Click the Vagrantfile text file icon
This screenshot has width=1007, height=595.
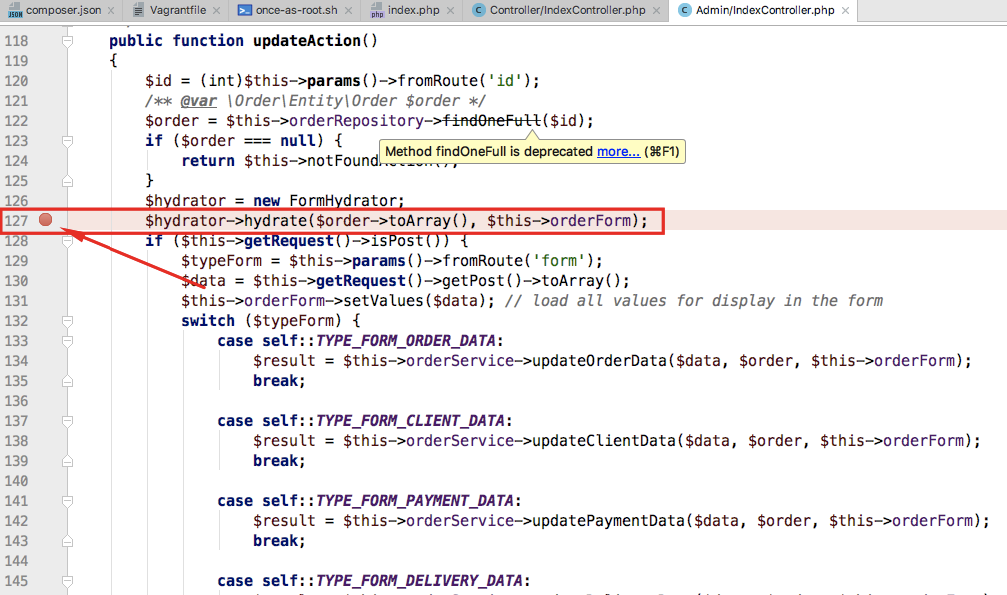coord(138,10)
